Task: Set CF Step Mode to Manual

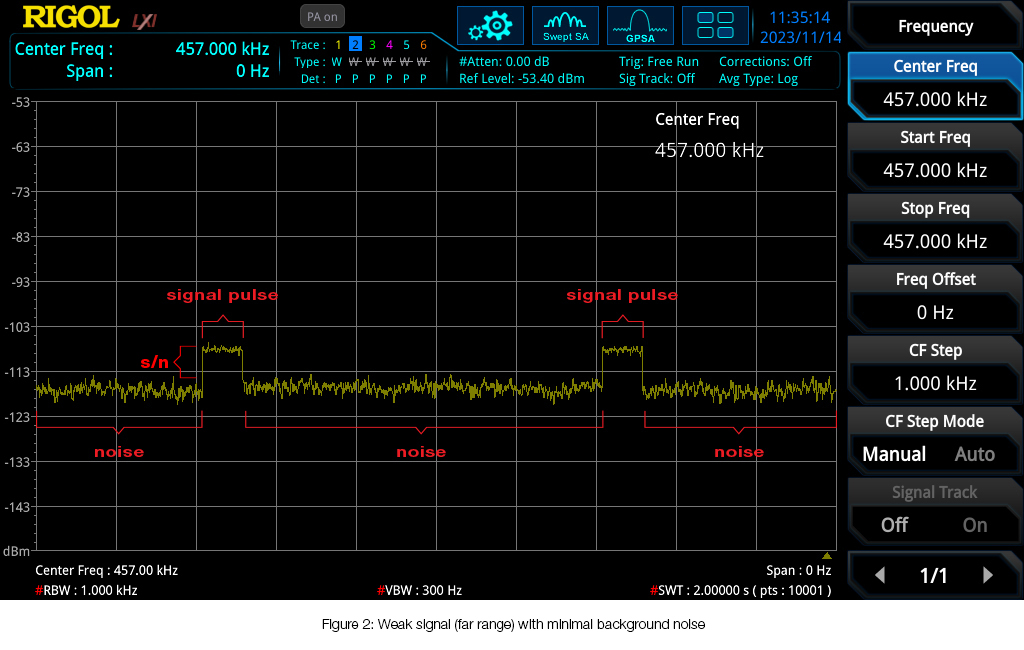Action: click(x=894, y=454)
